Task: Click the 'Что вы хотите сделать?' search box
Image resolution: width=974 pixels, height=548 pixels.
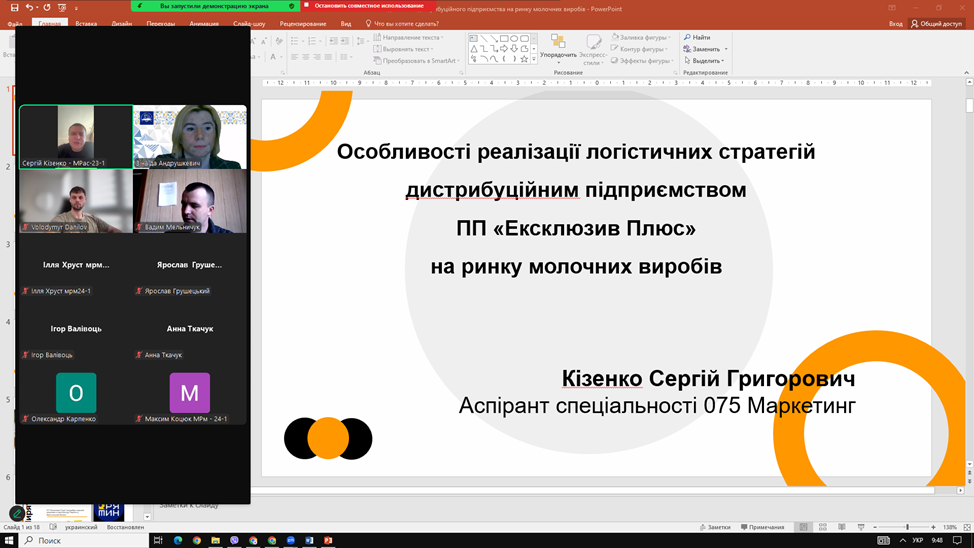Action: click(402, 24)
